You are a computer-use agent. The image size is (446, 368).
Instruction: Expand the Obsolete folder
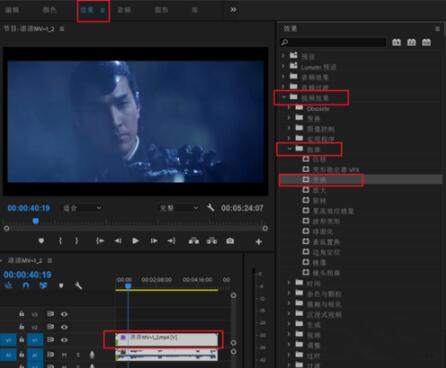[289, 107]
